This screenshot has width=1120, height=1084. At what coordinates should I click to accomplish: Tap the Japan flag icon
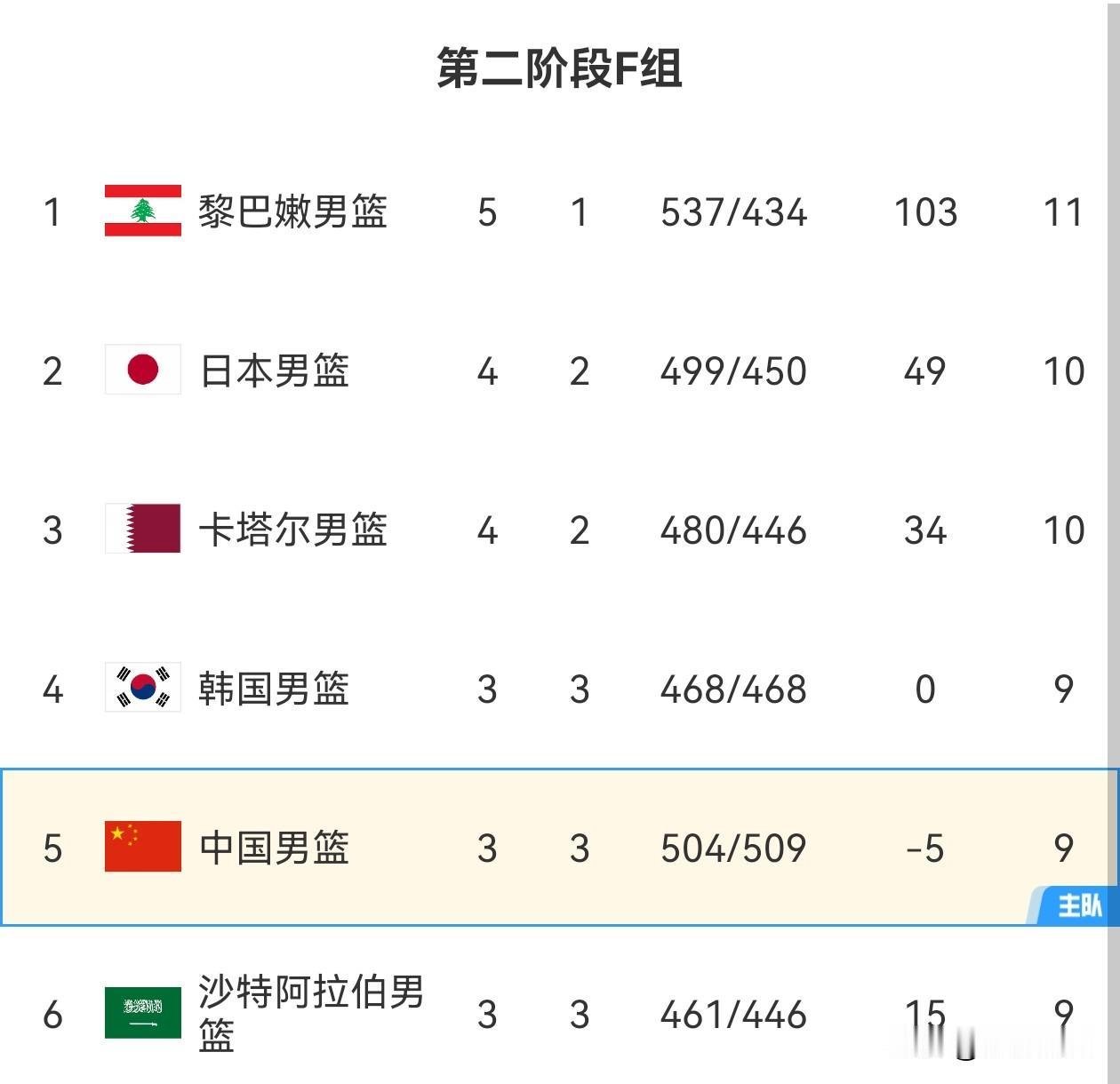[x=142, y=370]
